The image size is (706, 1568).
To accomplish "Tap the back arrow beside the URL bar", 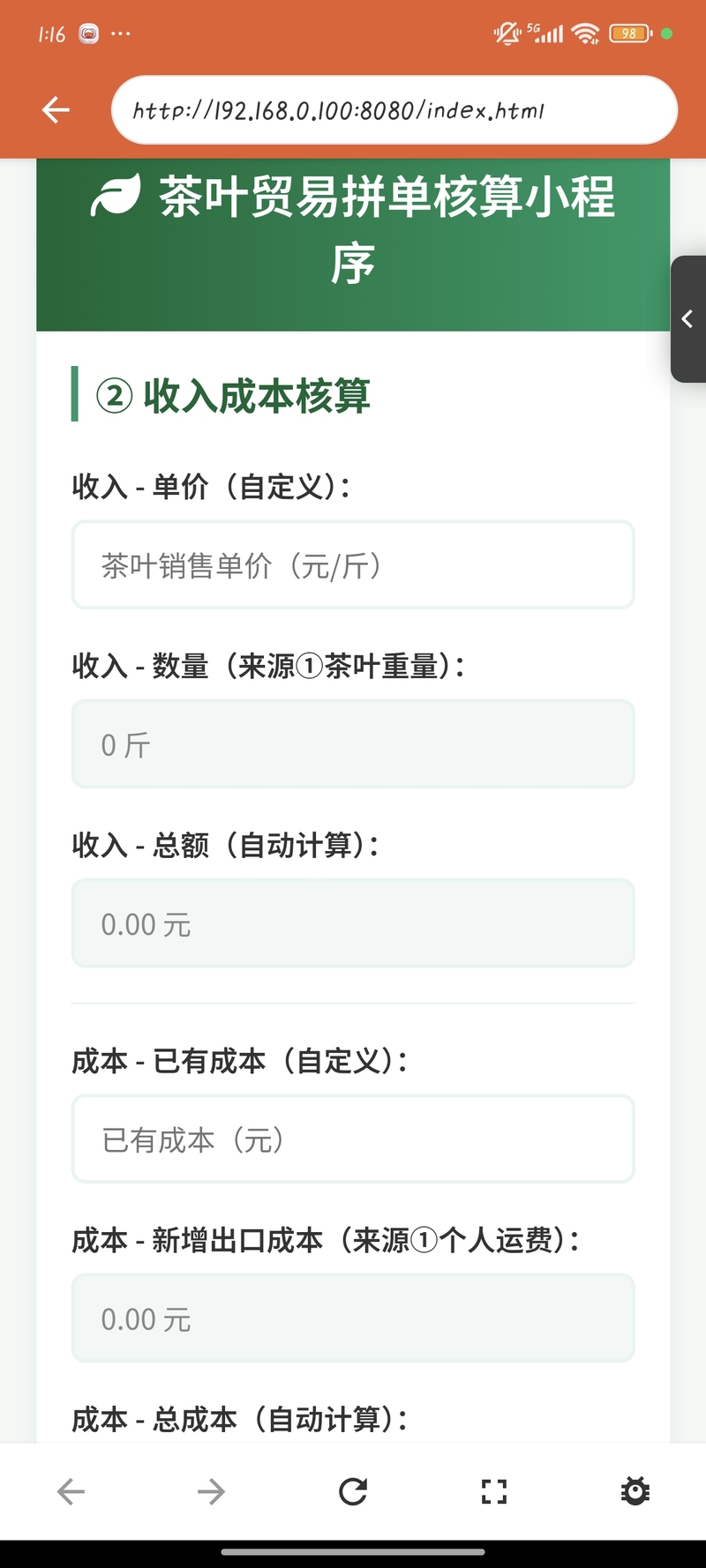I will click(x=56, y=110).
